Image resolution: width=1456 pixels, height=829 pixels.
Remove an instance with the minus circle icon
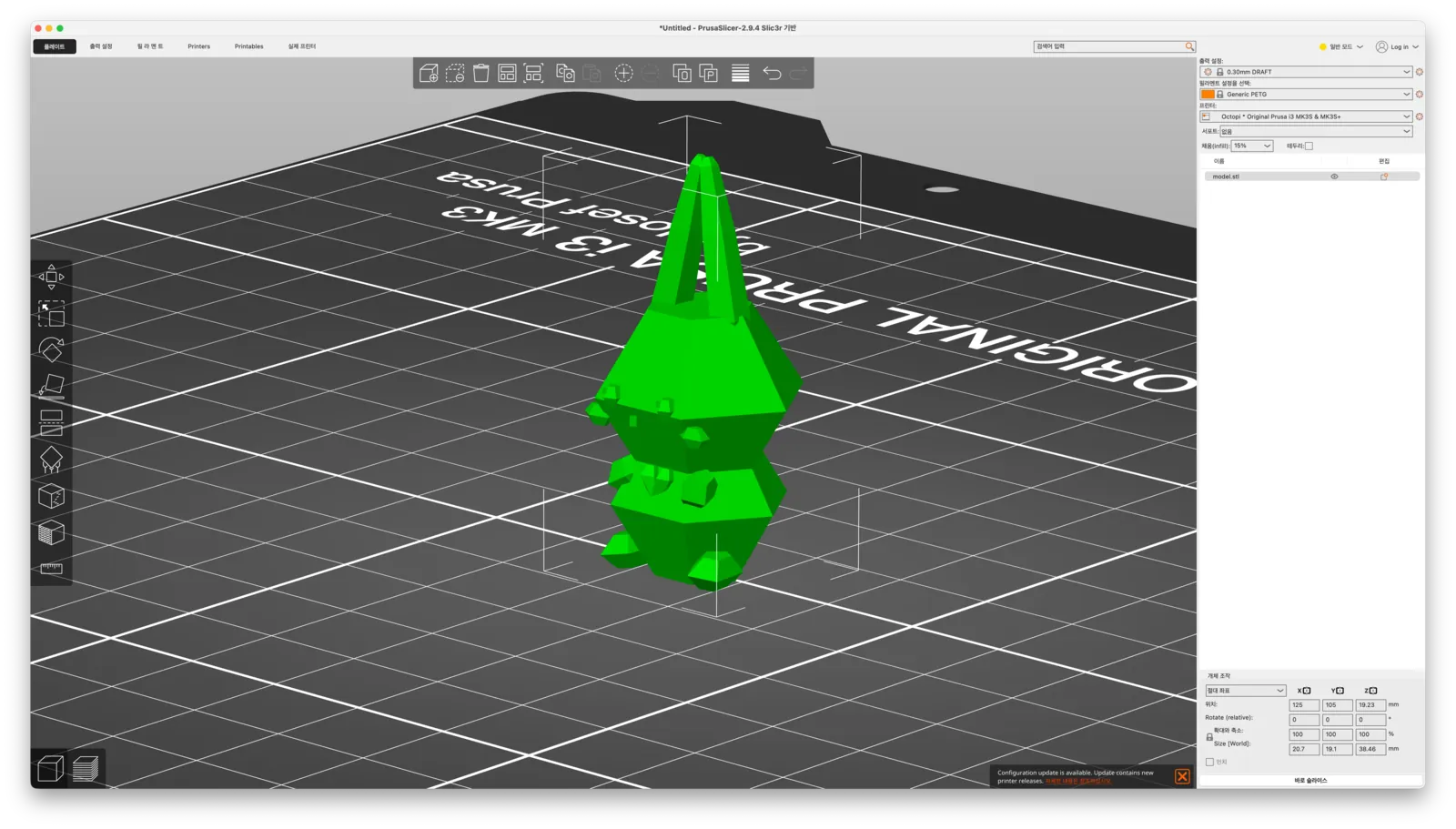click(650, 73)
